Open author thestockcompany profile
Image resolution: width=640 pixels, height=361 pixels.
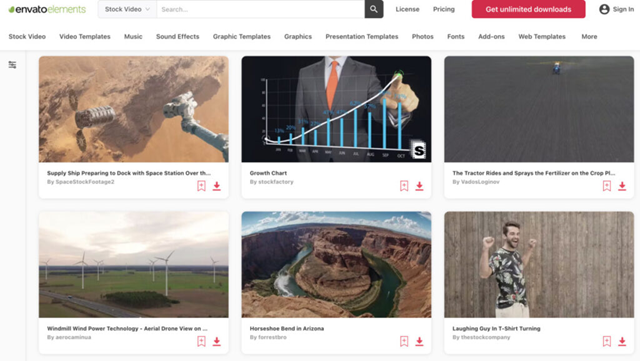485,337
